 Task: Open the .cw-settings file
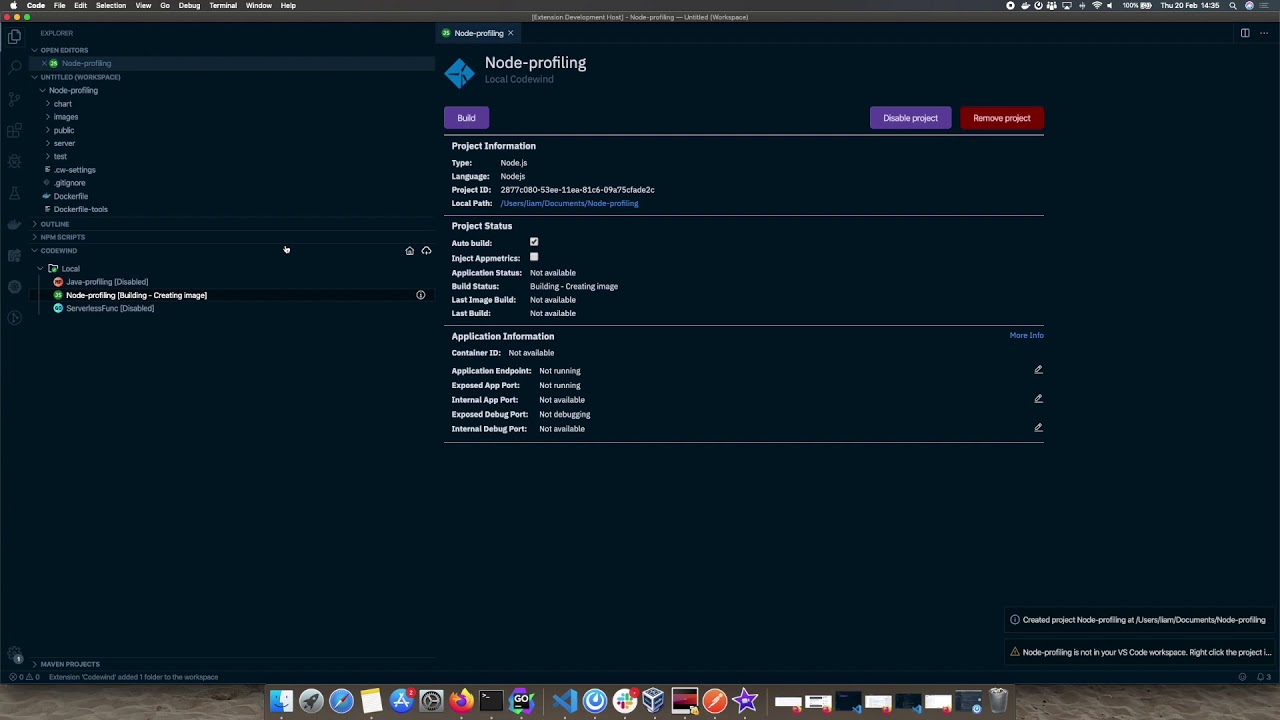(75, 170)
